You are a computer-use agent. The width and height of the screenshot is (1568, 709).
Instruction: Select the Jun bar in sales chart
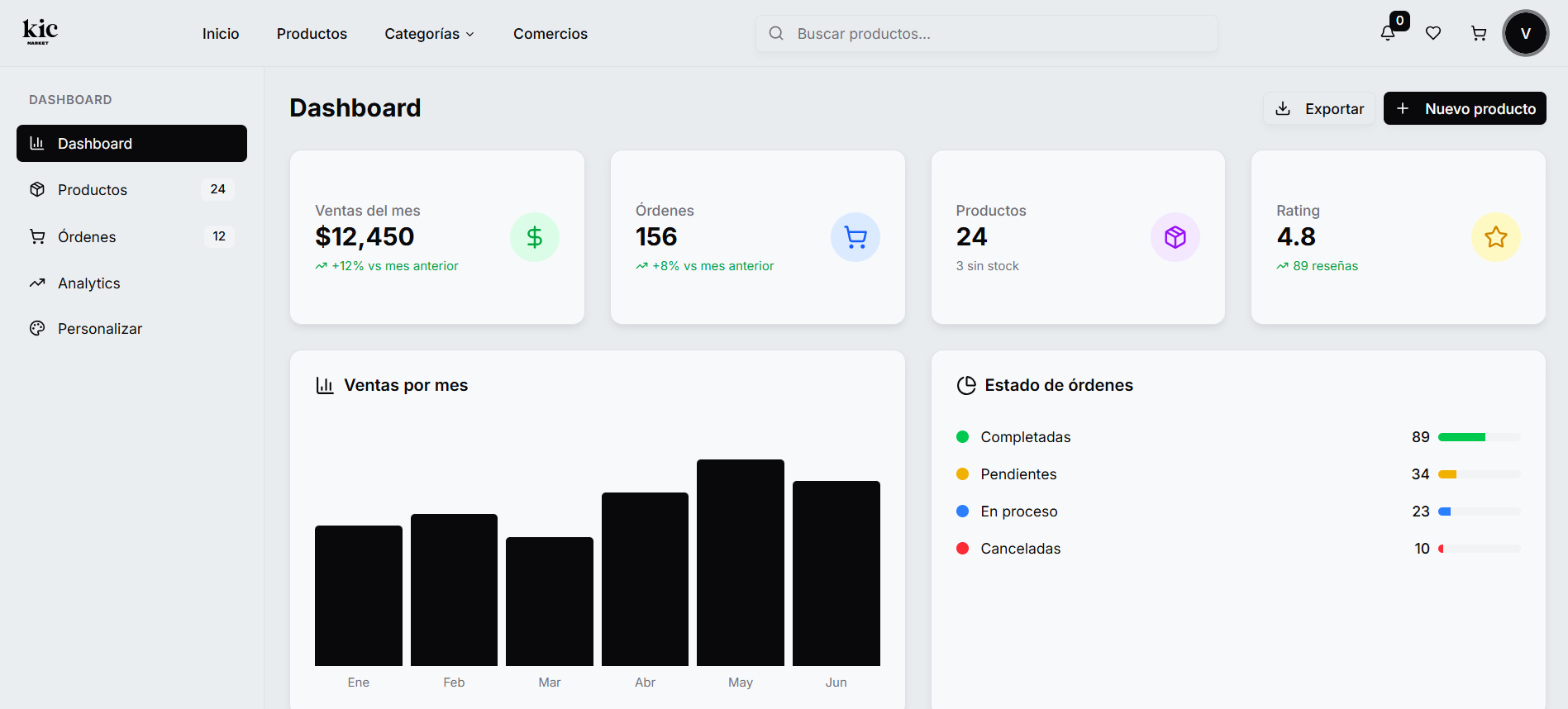[836, 573]
